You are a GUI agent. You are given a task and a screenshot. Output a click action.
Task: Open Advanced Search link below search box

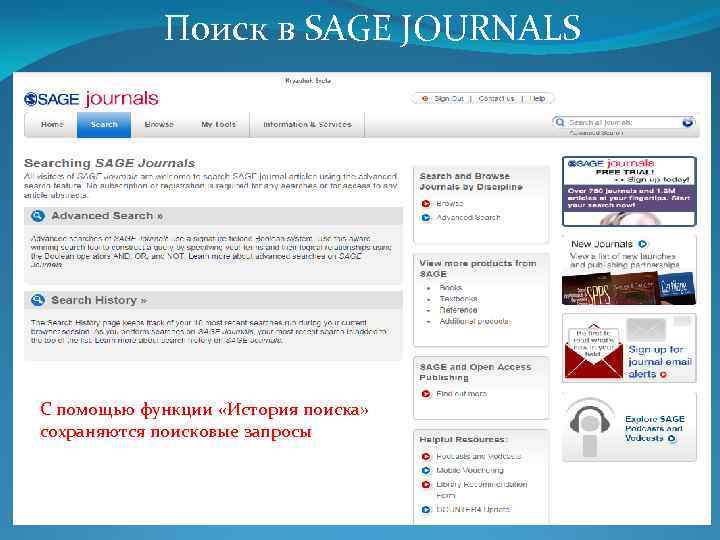point(596,133)
